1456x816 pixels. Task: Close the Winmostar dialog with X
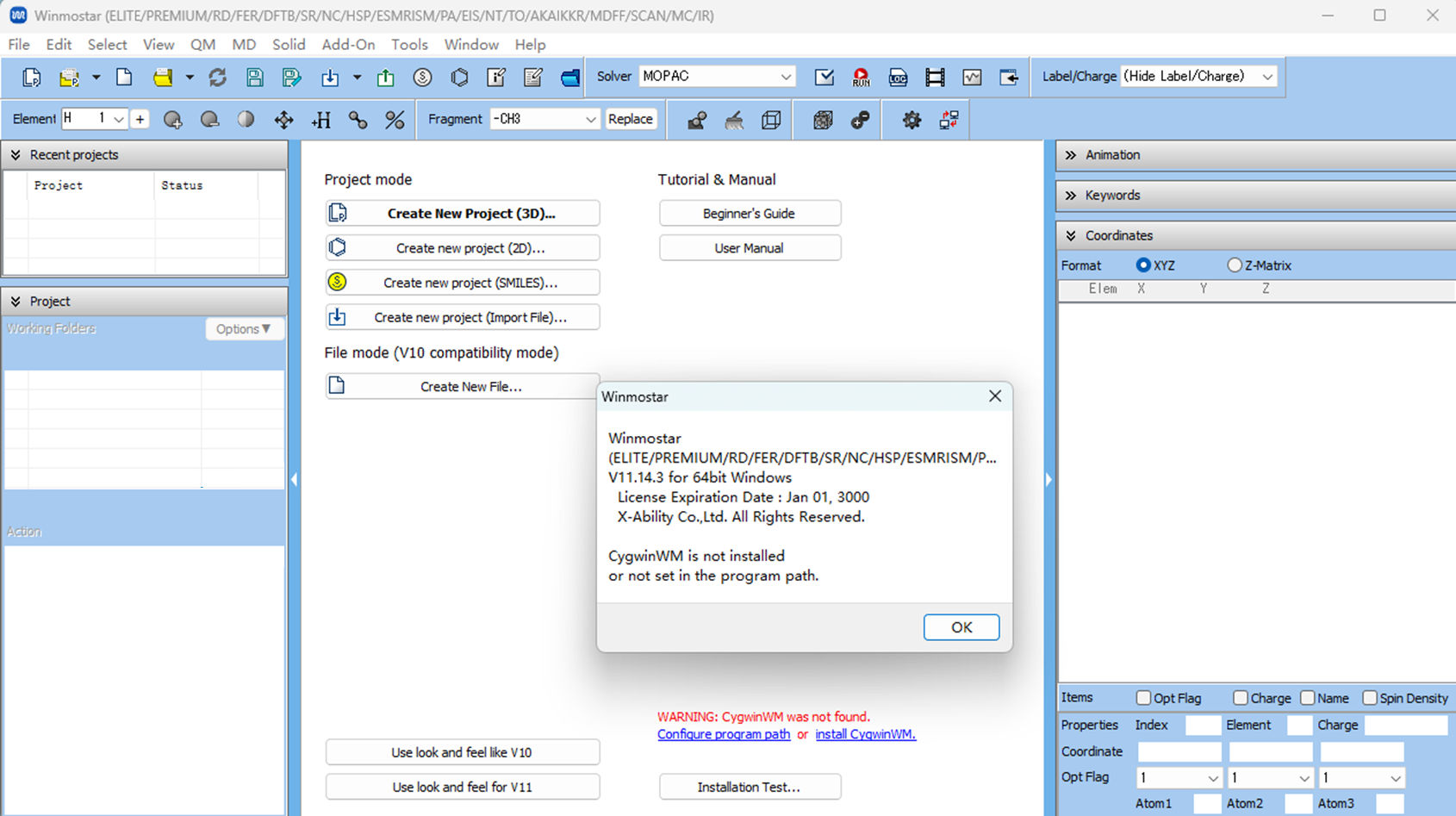(995, 396)
